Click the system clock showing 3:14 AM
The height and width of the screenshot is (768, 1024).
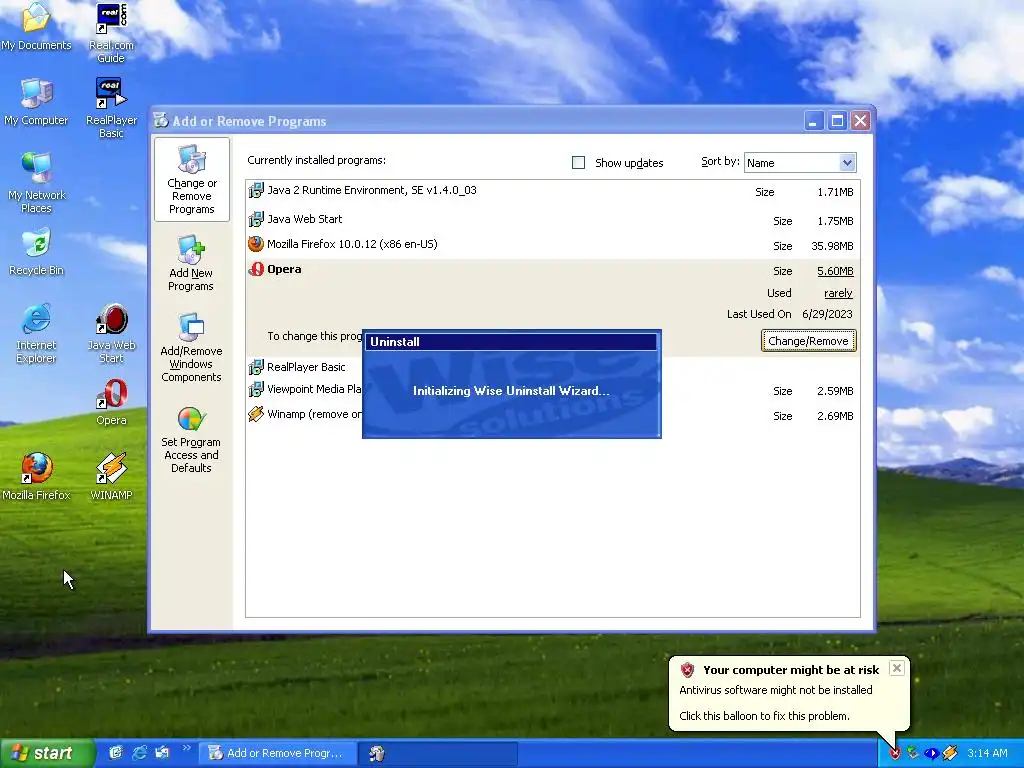pyautogui.click(x=987, y=753)
